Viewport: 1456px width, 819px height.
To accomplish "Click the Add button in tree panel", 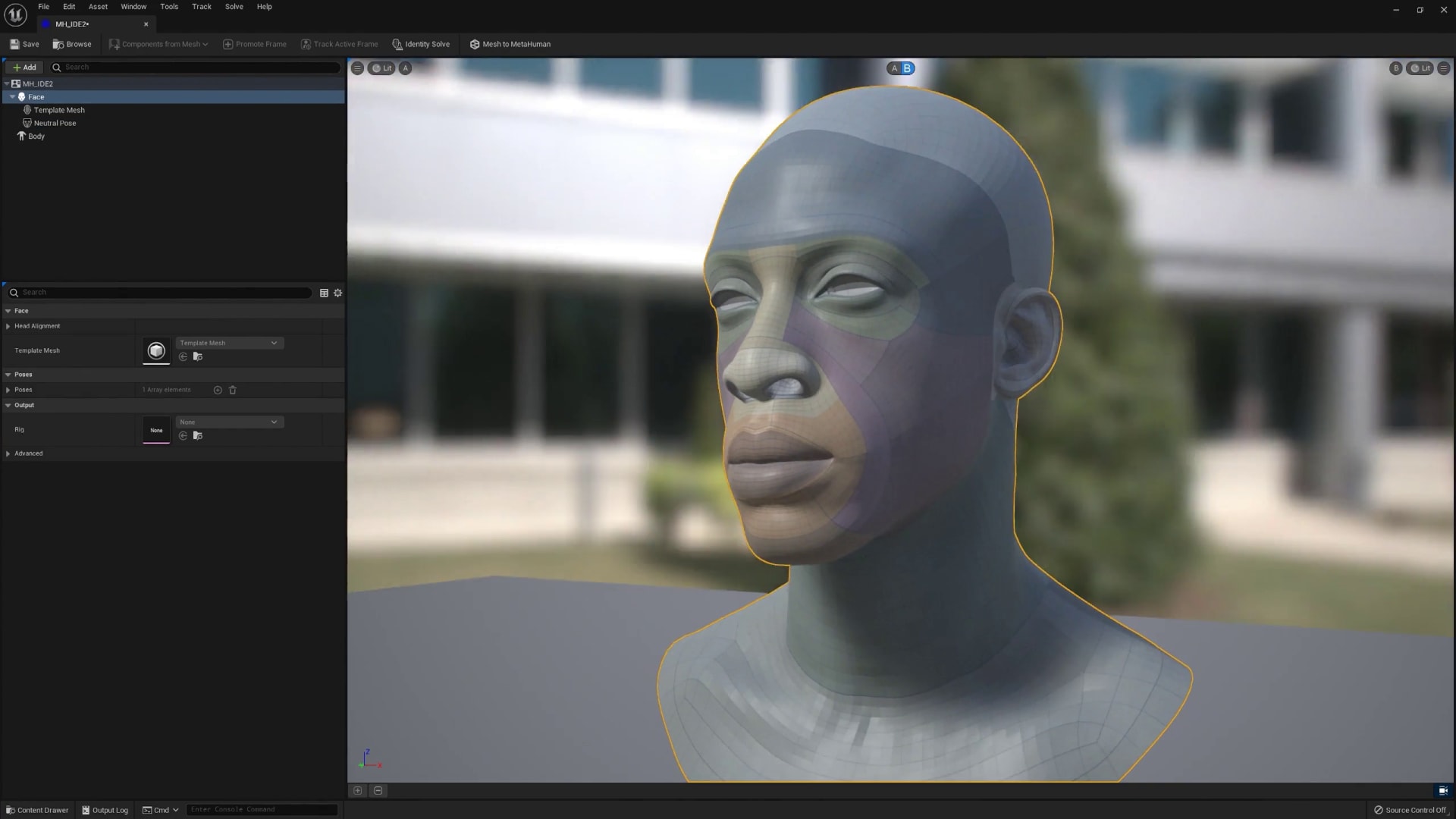I will [24, 67].
